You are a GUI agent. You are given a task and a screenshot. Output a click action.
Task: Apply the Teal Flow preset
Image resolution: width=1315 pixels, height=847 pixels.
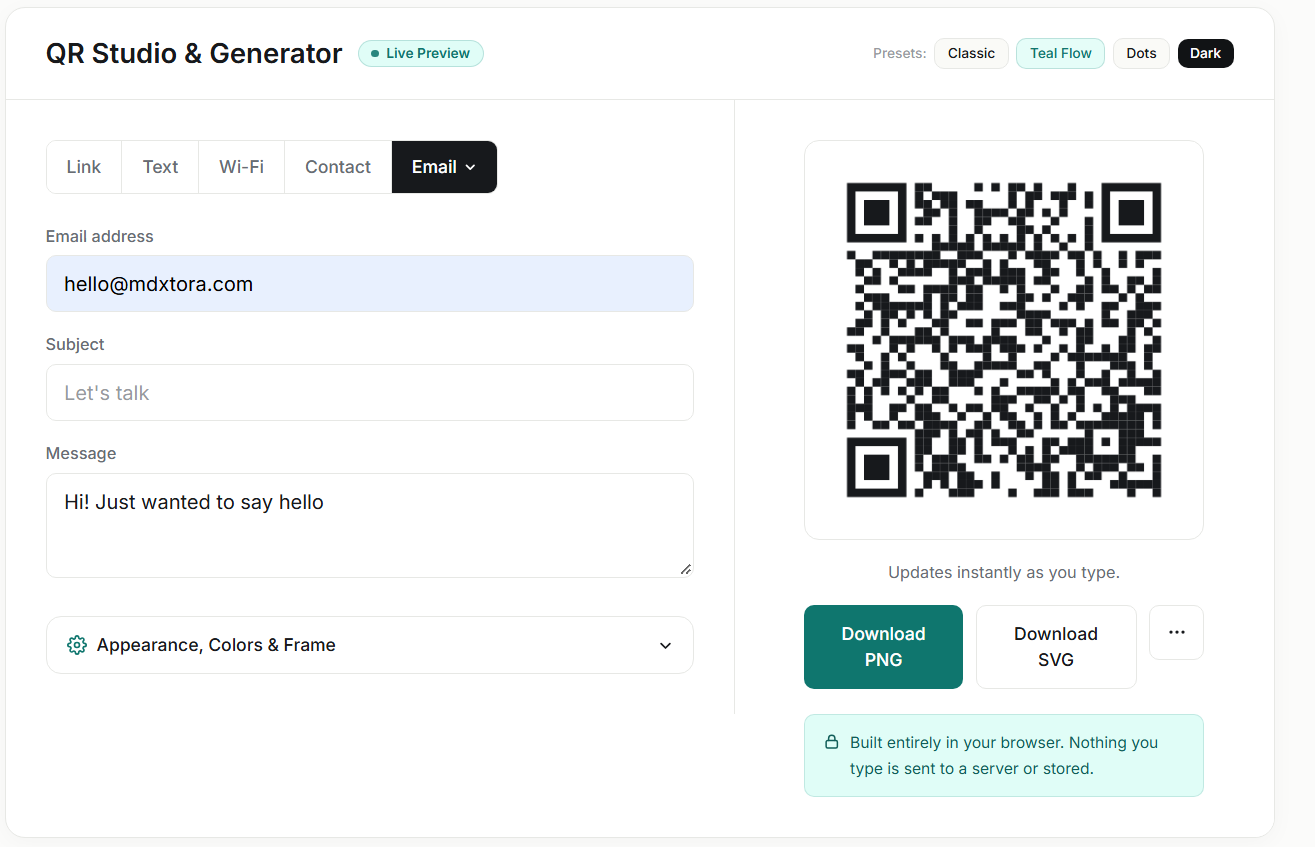(1060, 53)
